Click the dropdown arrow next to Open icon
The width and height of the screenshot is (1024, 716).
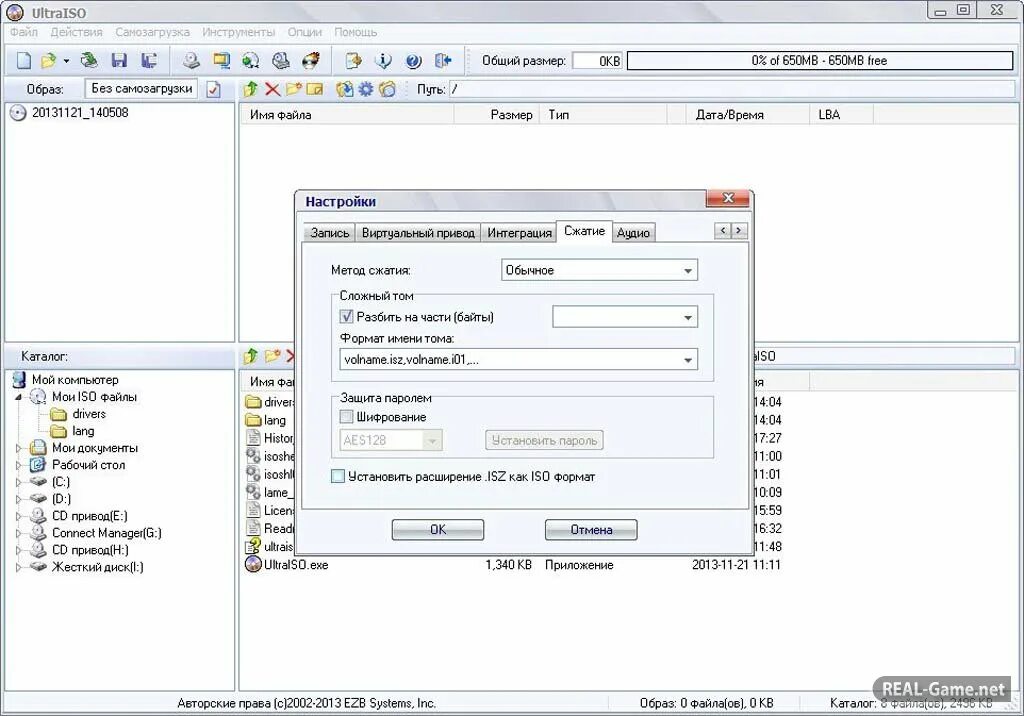pyautogui.click(x=66, y=61)
